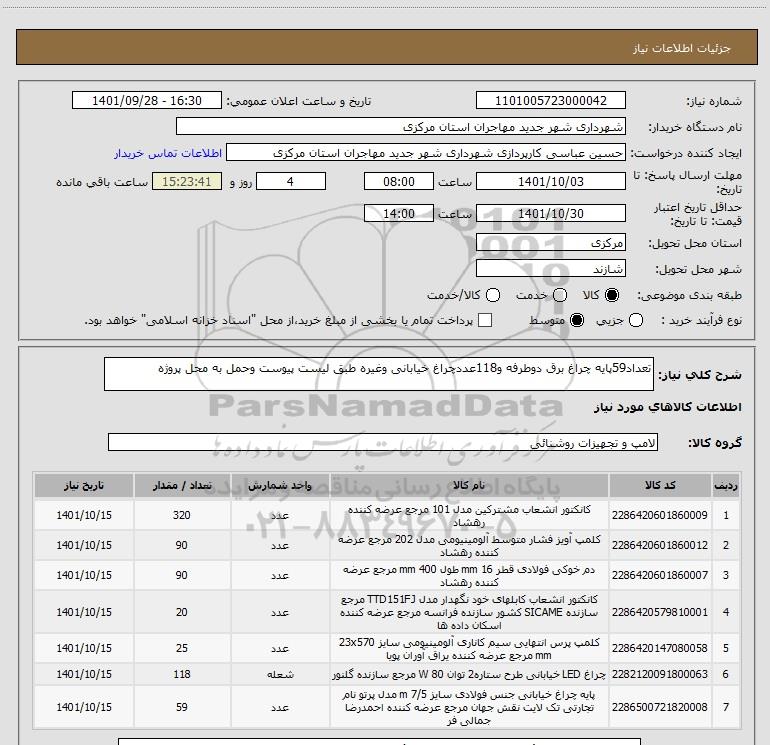Click the deadline time field 08:00
Screen dimensions: 770x745
point(399,181)
